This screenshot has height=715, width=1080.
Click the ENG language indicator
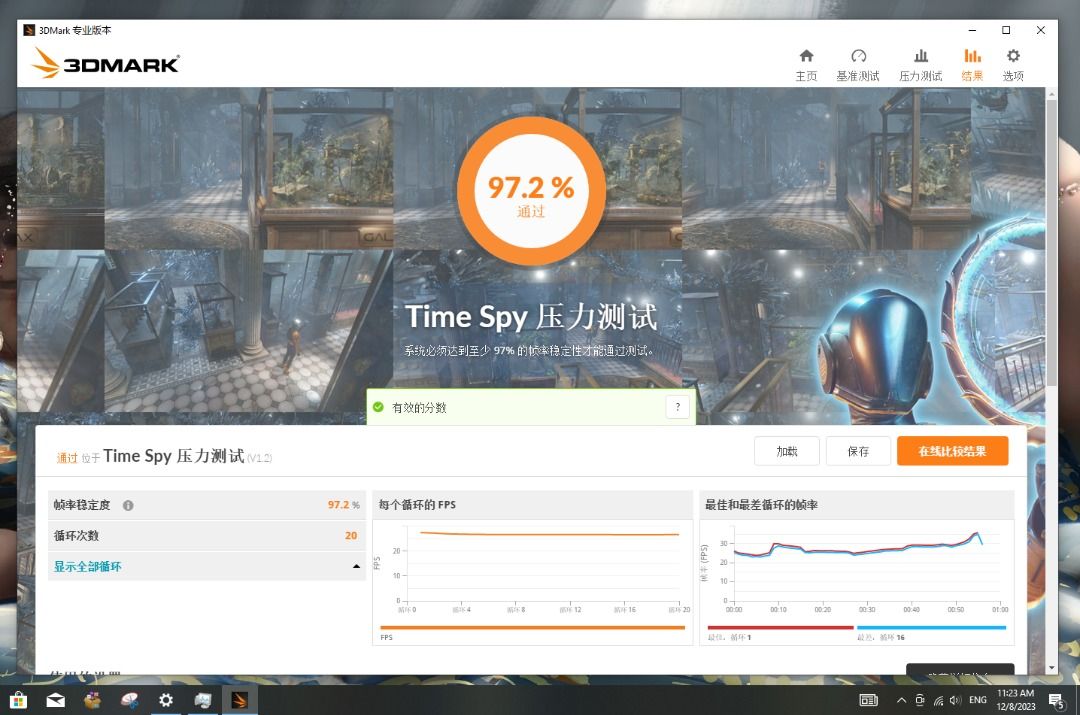click(x=977, y=700)
